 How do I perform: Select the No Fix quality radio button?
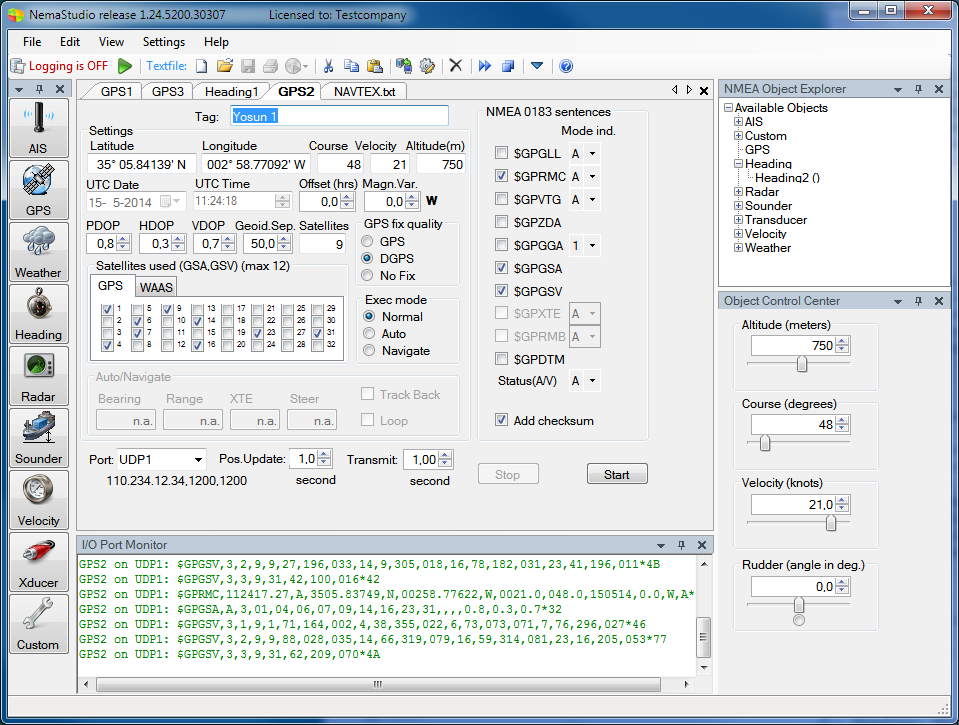tap(369, 275)
